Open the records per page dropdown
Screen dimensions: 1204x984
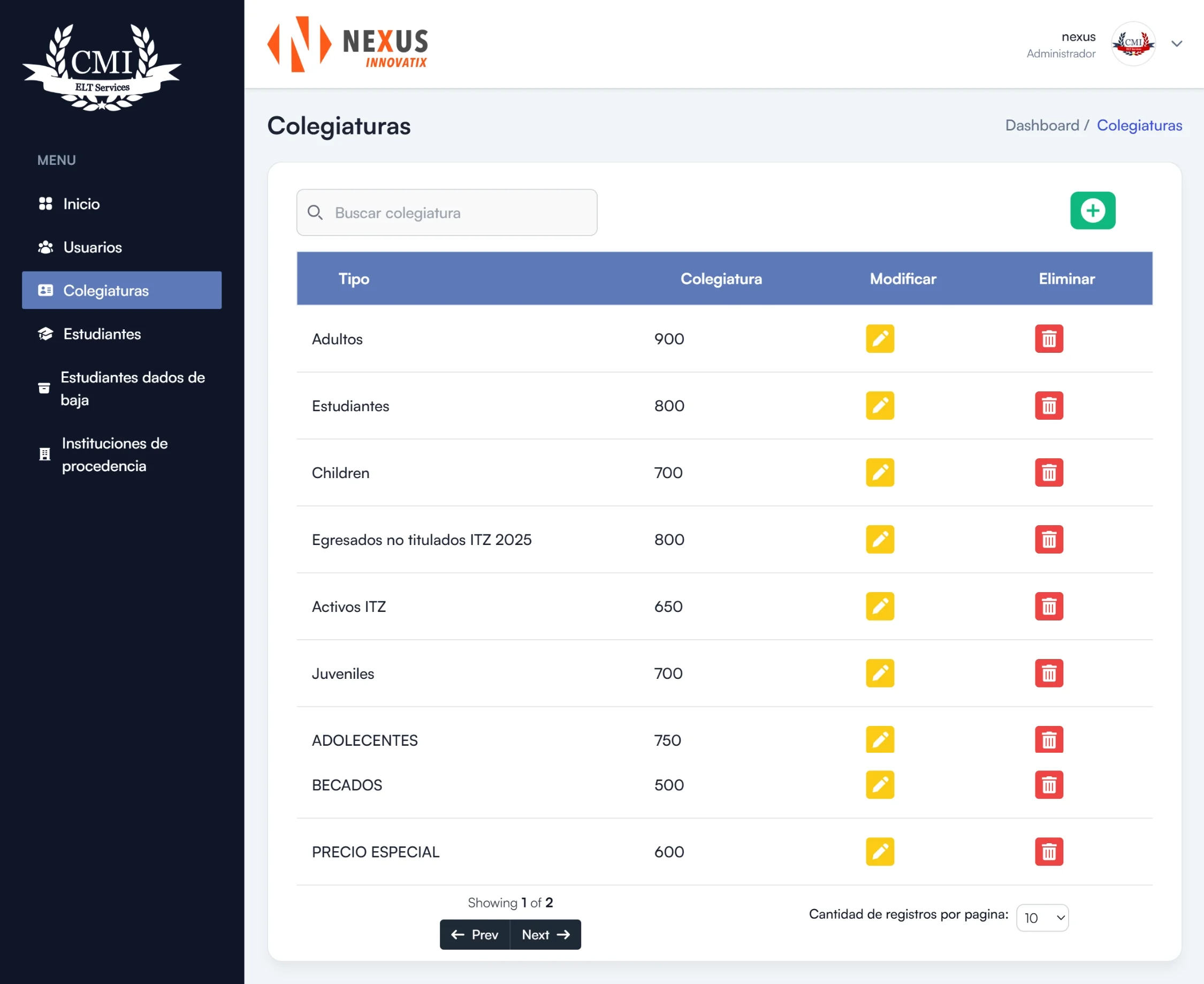(1042, 917)
